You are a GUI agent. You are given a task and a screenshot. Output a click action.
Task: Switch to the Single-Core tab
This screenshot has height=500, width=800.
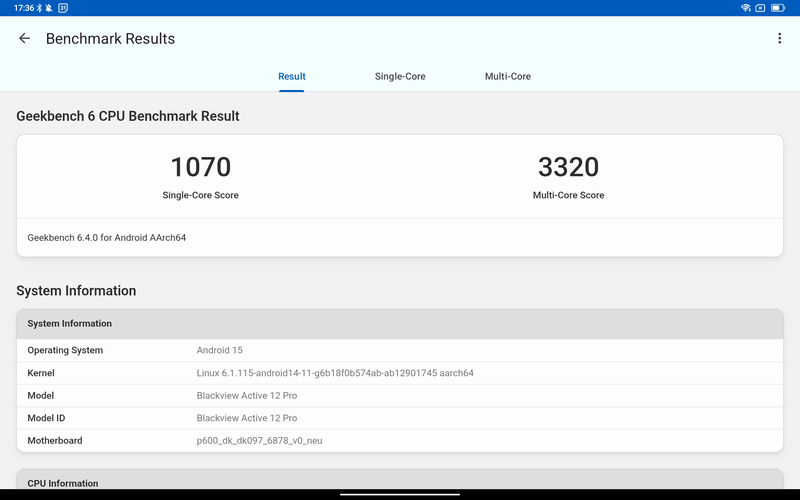coord(400,77)
